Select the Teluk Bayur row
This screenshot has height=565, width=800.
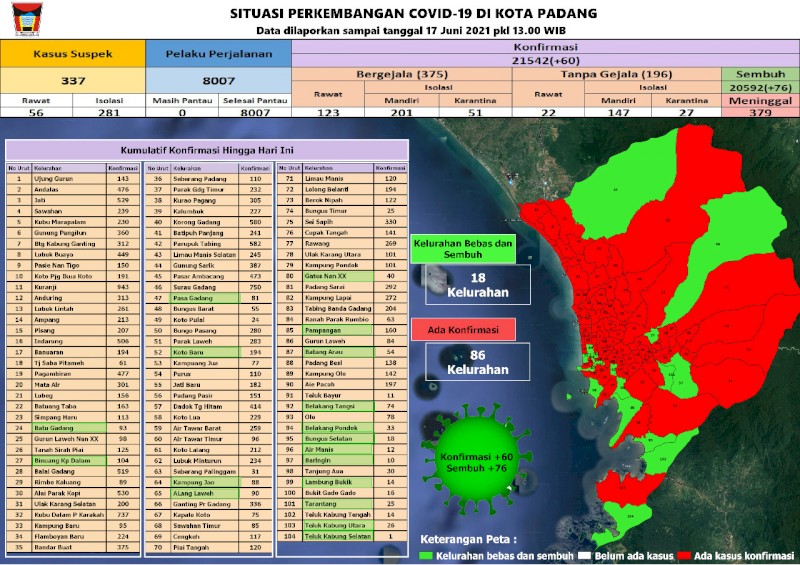pos(342,395)
